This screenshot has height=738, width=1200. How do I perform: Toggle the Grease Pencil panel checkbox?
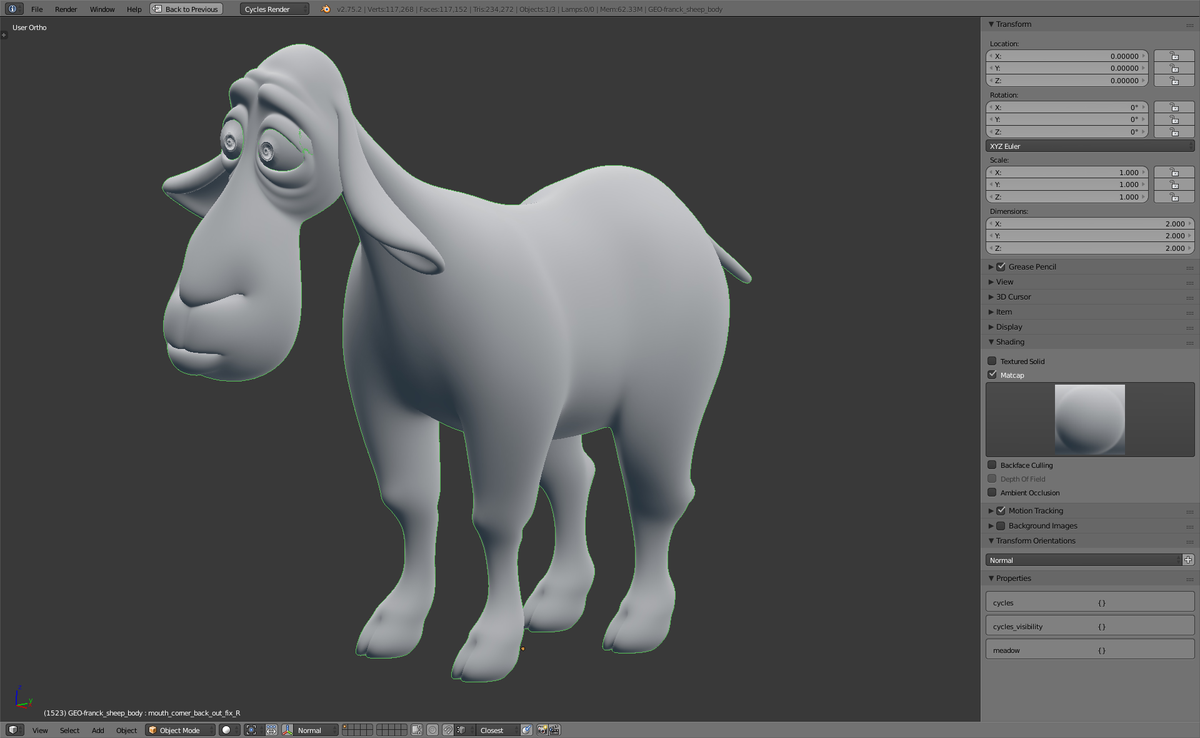click(x=1001, y=267)
